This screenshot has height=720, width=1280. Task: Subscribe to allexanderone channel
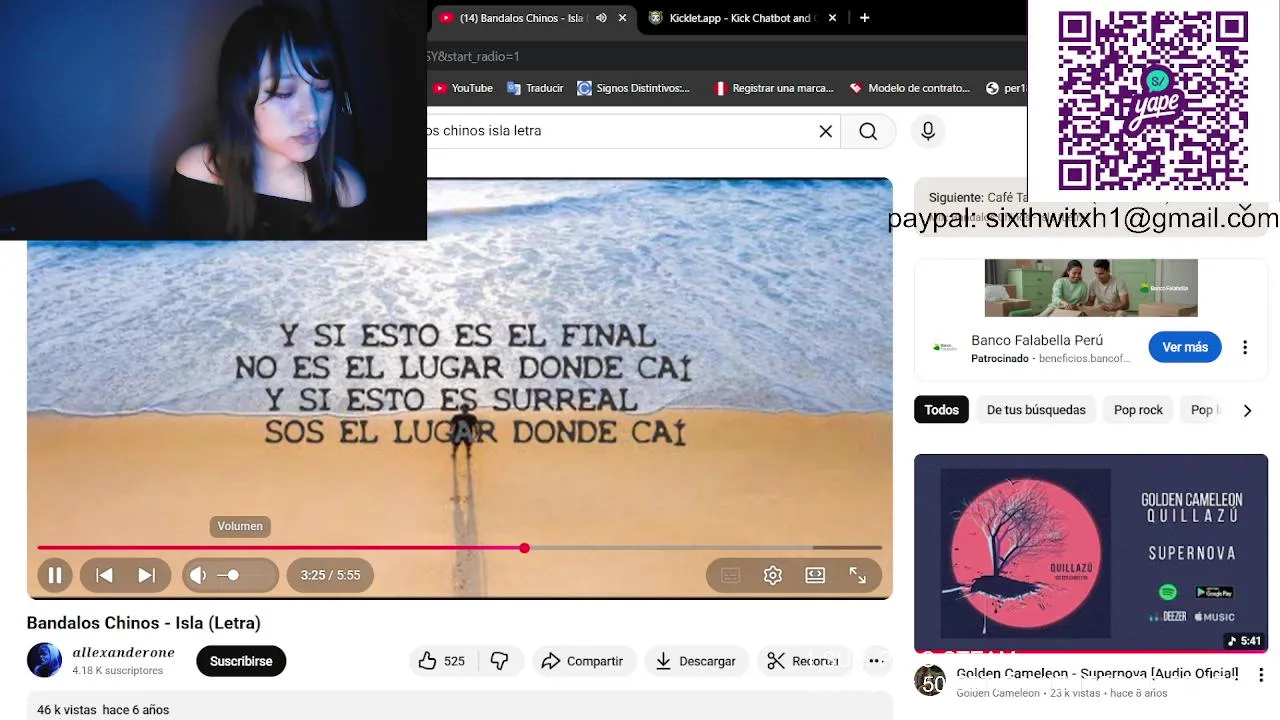tap(241, 661)
